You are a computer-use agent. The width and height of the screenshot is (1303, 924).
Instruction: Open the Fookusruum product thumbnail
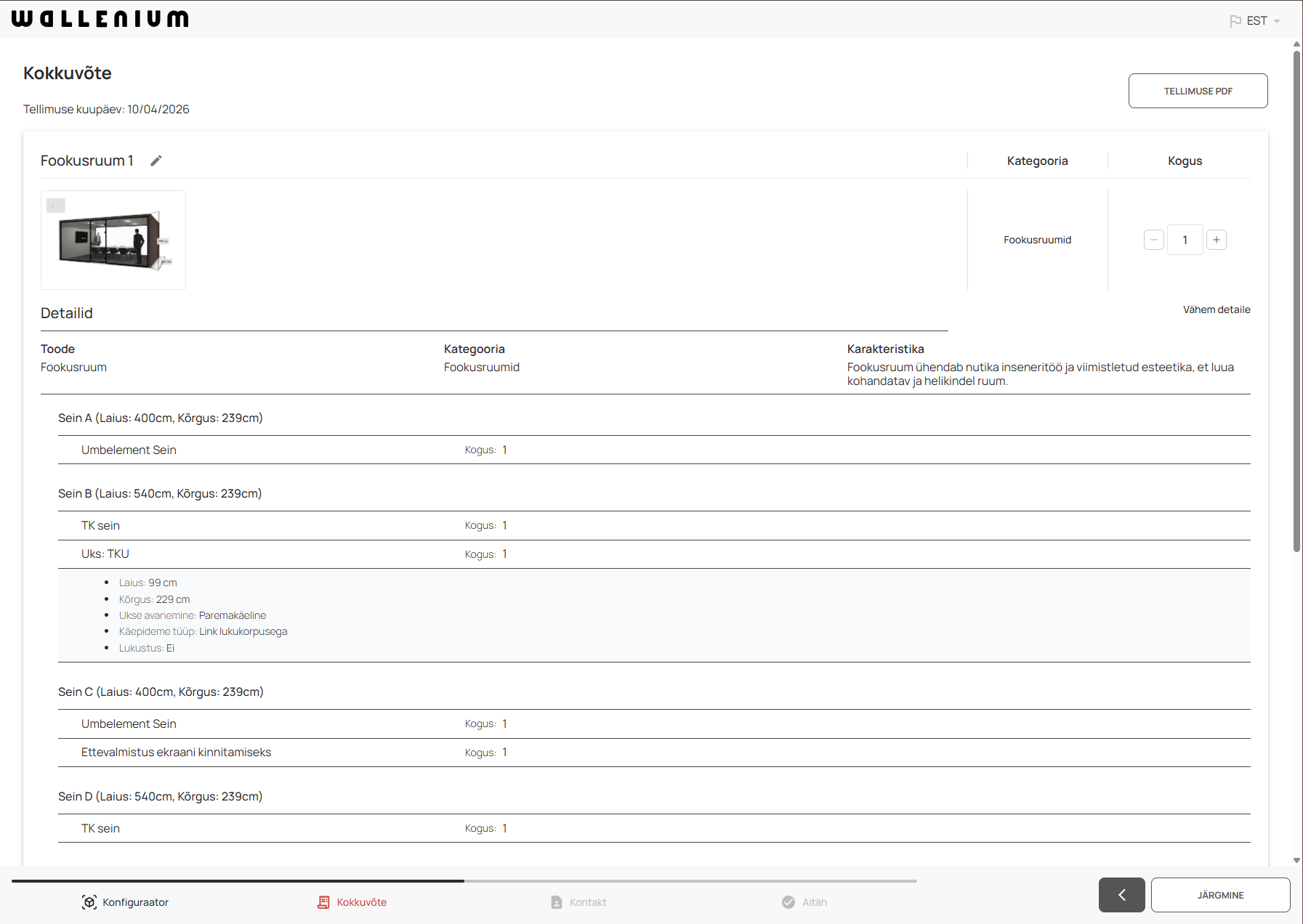click(113, 240)
